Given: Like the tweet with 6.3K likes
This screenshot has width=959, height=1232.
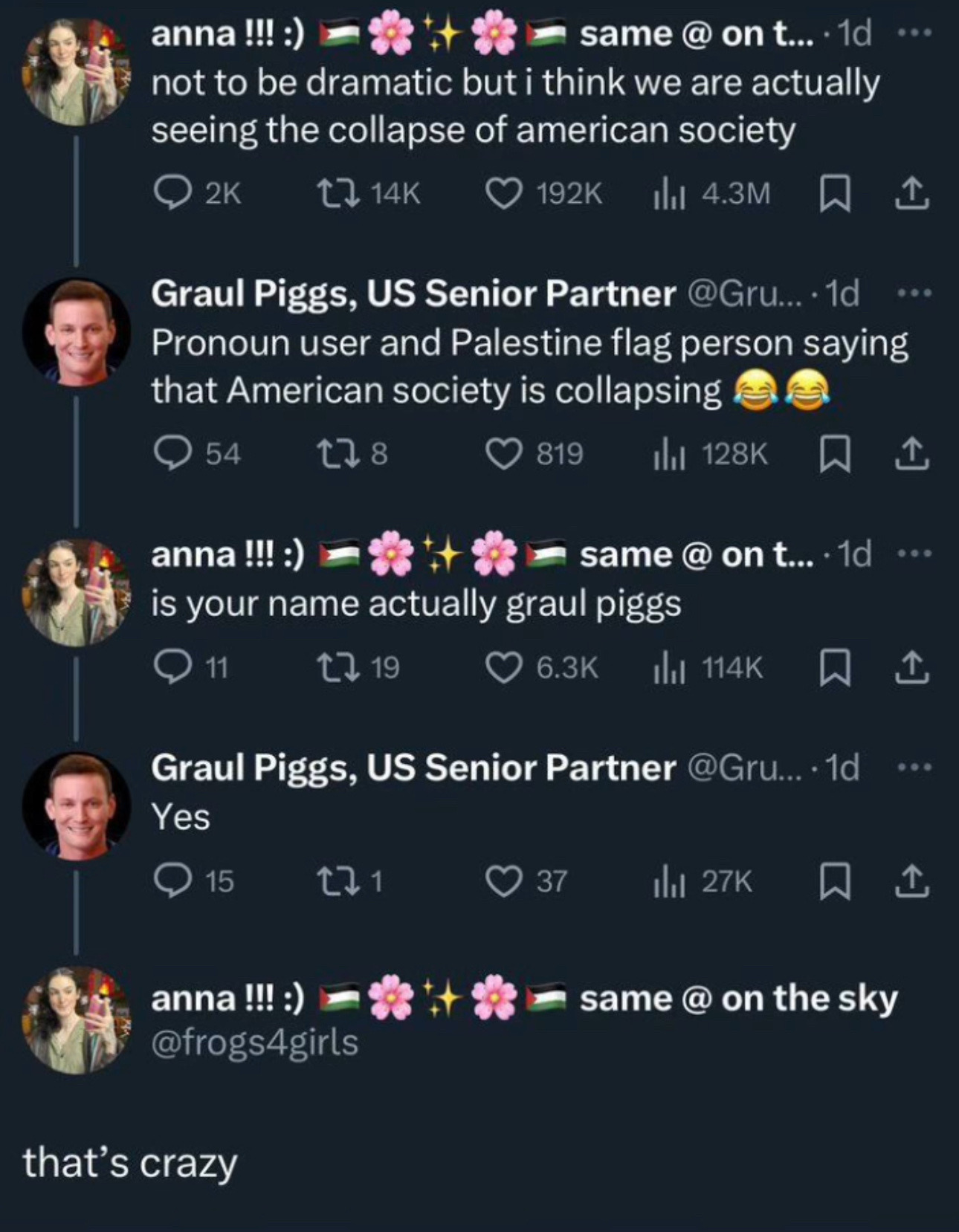Looking at the screenshot, I should point(503,667).
